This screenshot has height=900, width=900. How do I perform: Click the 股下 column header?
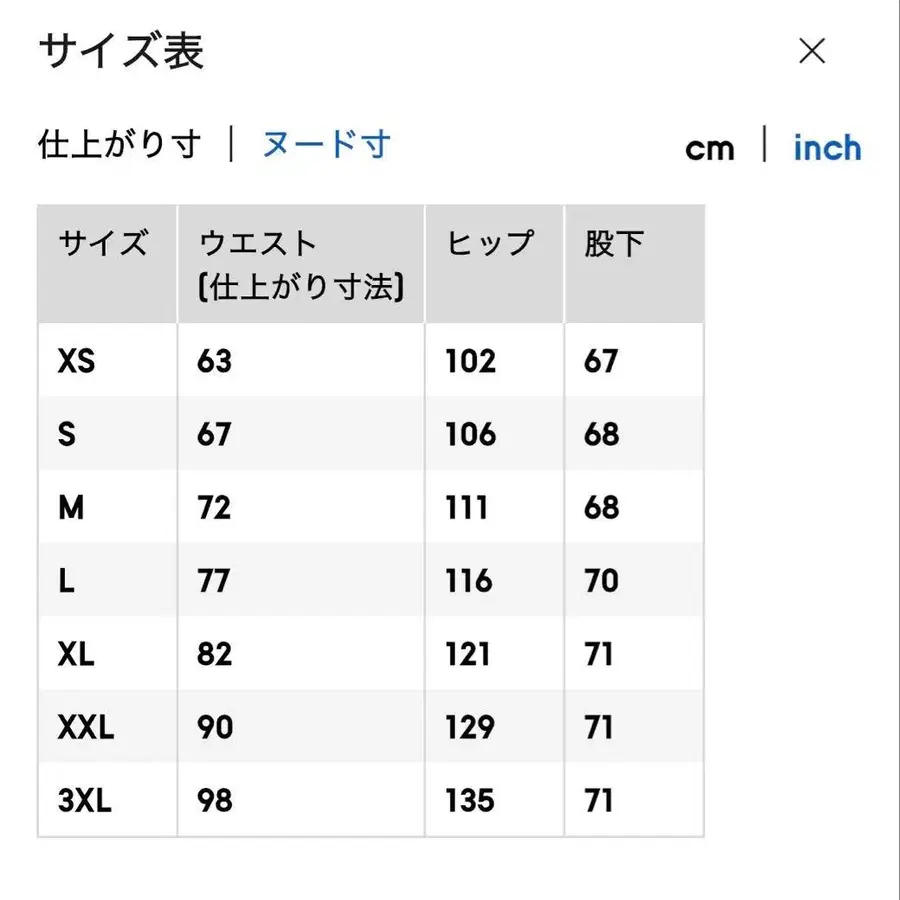pos(613,242)
